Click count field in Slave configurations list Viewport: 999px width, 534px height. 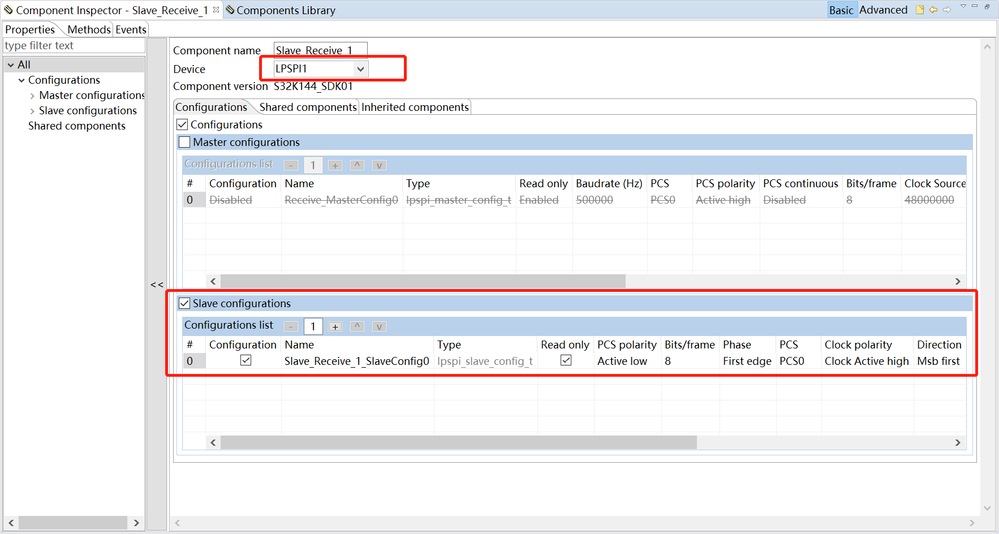click(x=313, y=326)
